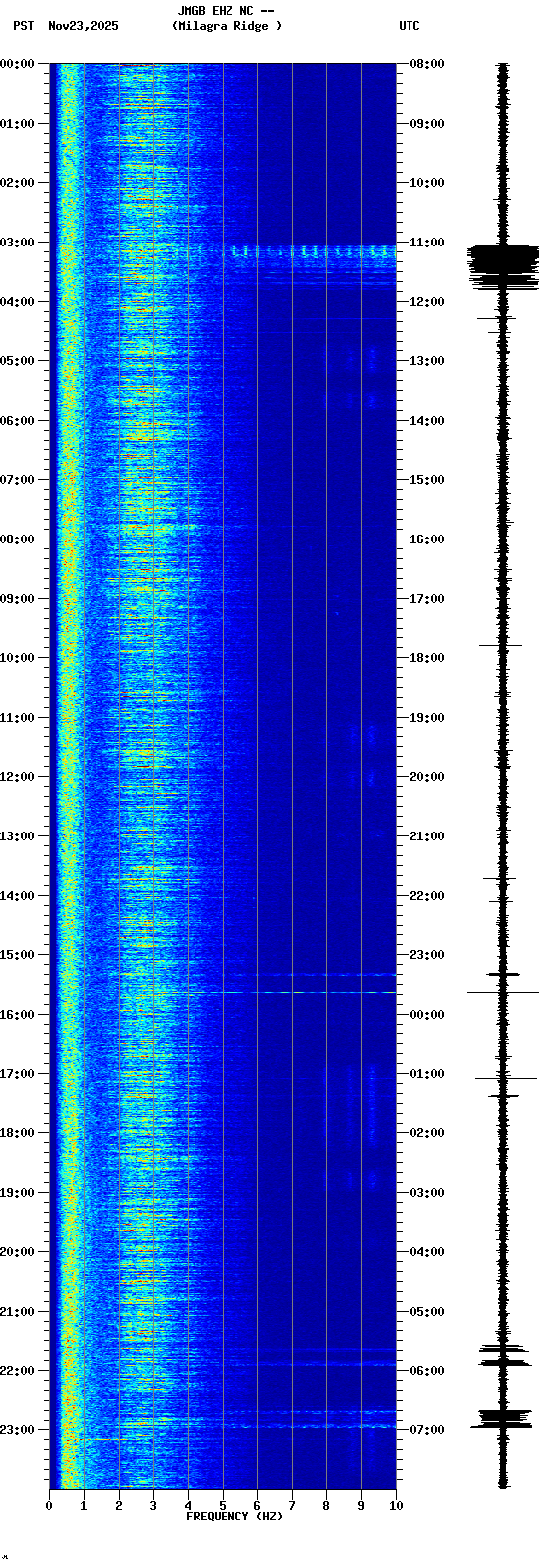Pick the 12:00 label on PST axis
Screen dimensions: 546x1568
[x=17, y=777]
